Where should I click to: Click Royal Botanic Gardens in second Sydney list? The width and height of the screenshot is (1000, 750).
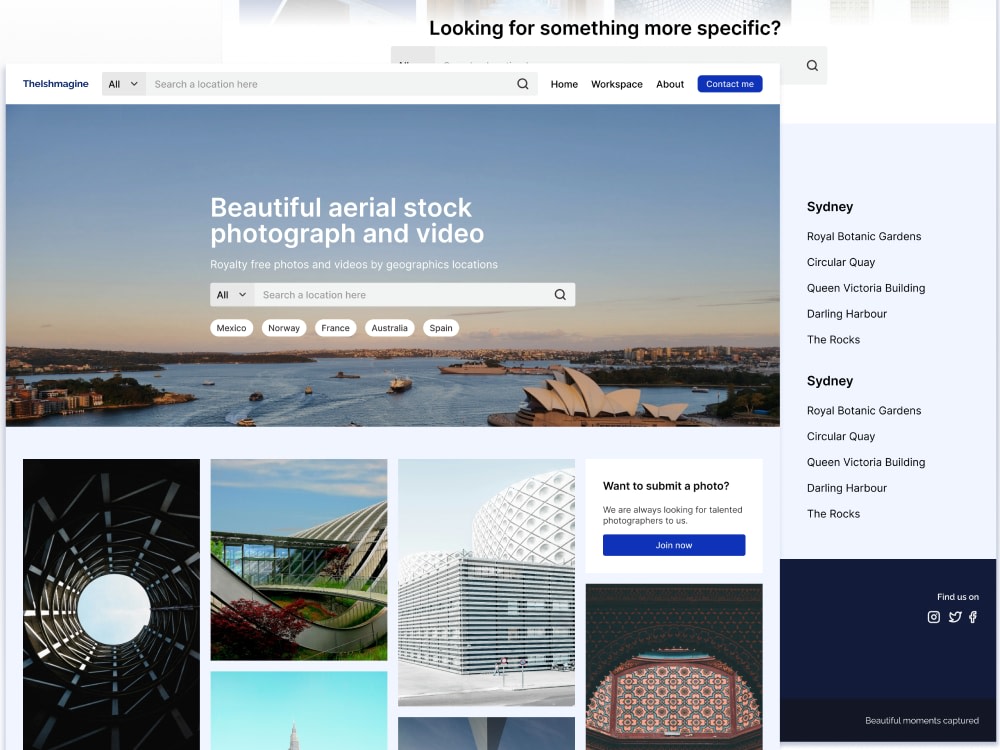tap(864, 411)
